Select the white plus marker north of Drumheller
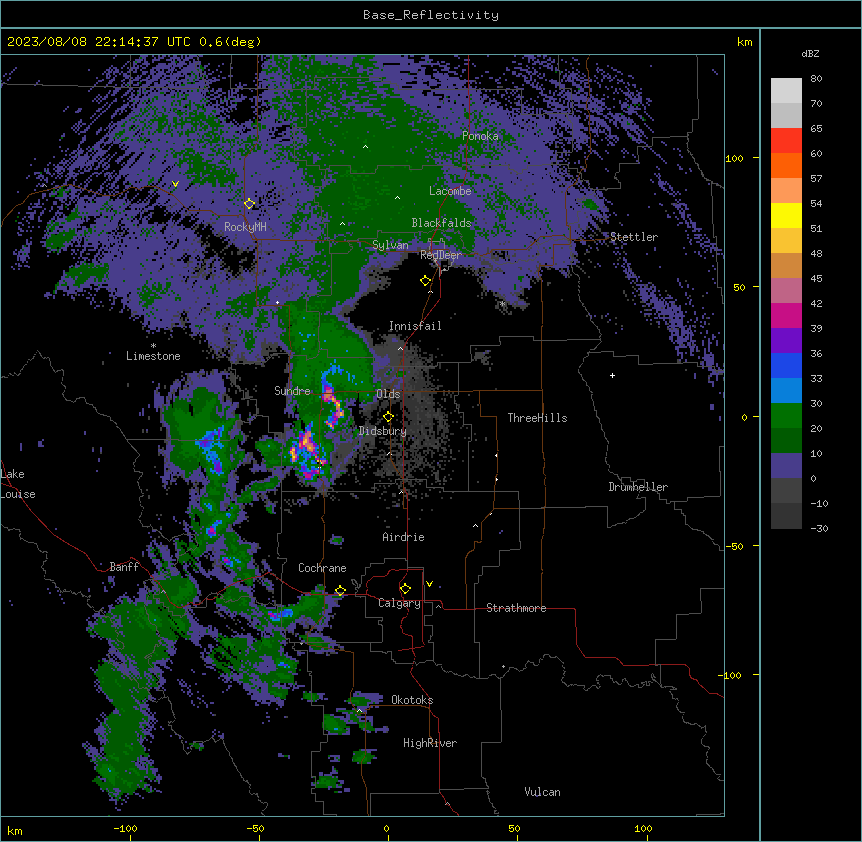The width and height of the screenshot is (862, 842). [612, 375]
